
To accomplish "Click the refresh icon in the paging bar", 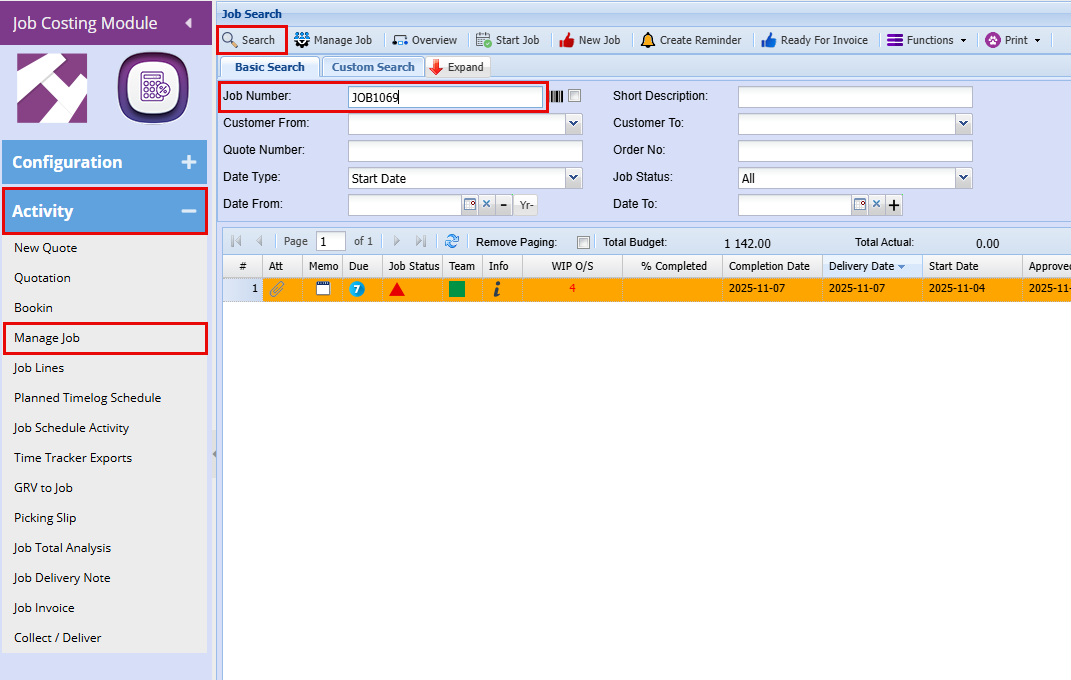I will pos(452,241).
